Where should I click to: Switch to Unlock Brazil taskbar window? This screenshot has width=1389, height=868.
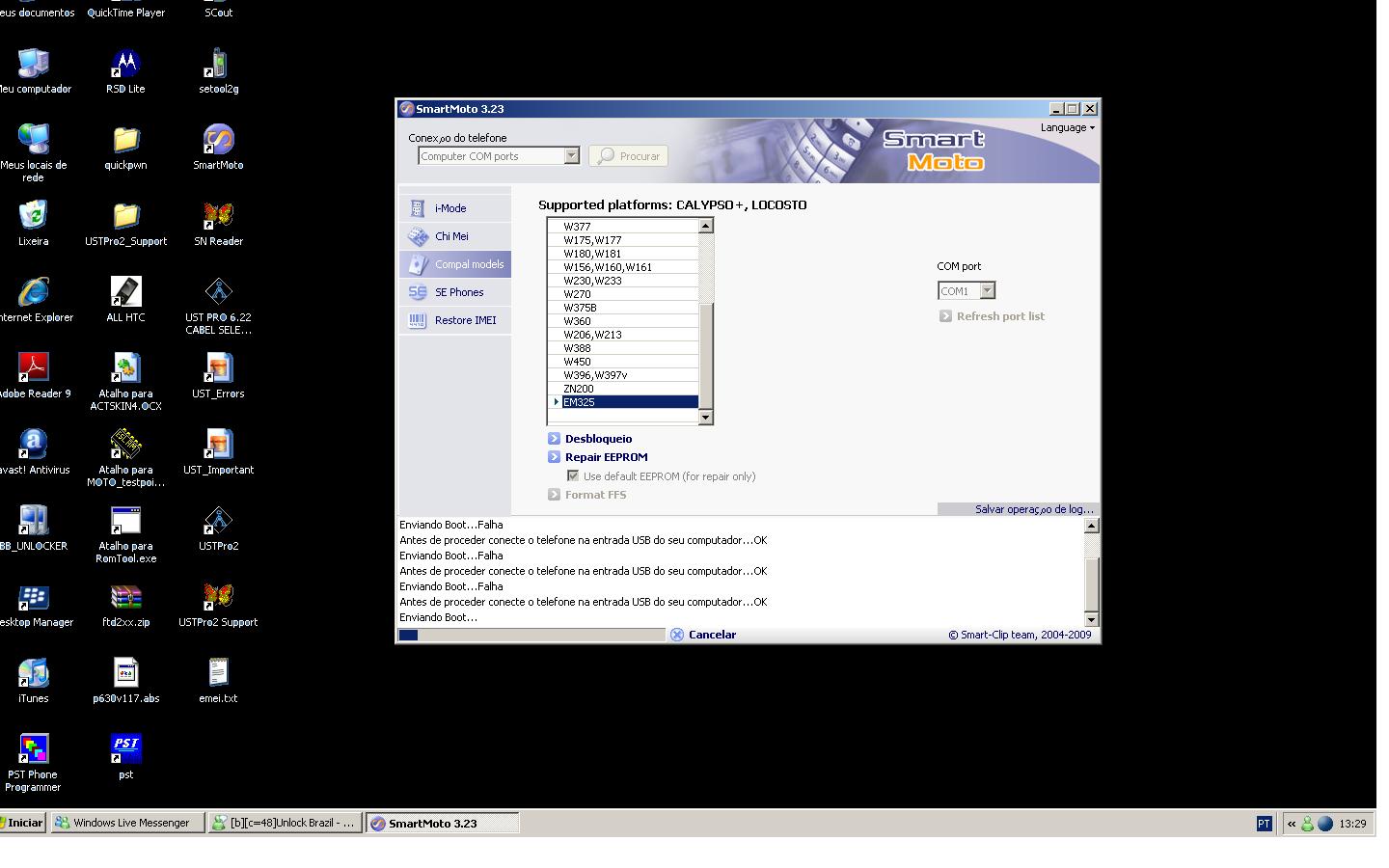tap(286, 823)
